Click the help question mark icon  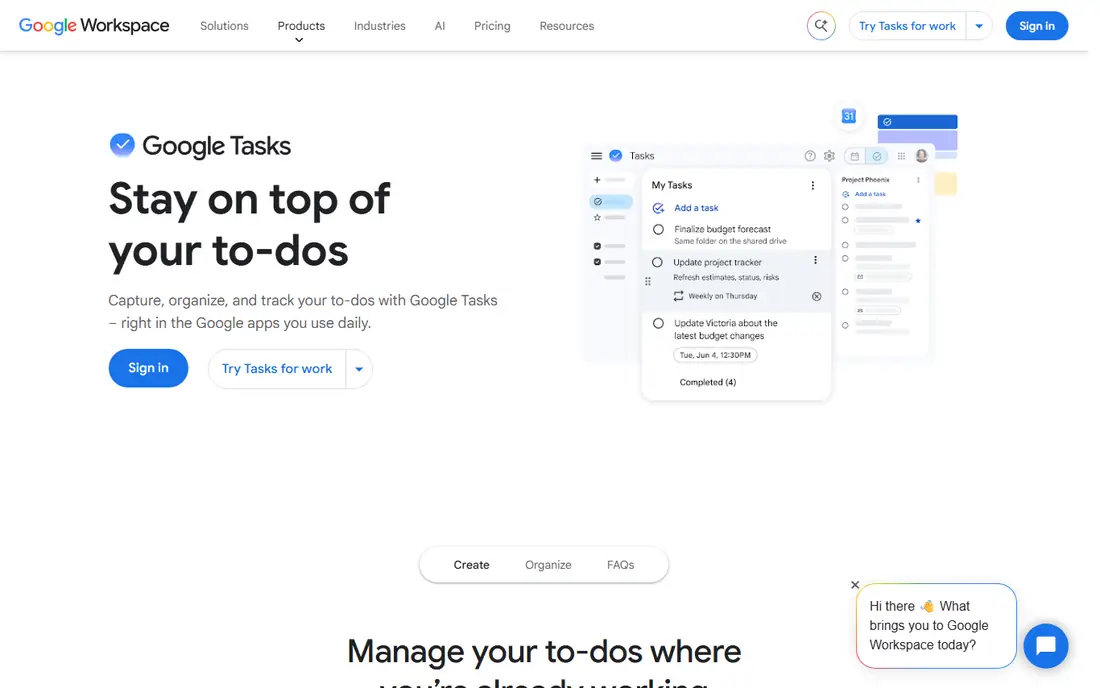[x=810, y=156]
